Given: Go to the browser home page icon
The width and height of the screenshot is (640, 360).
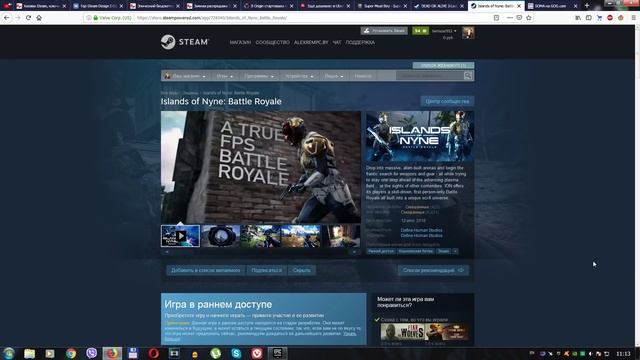Looking at the screenshot, I should [x=39, y=18].
